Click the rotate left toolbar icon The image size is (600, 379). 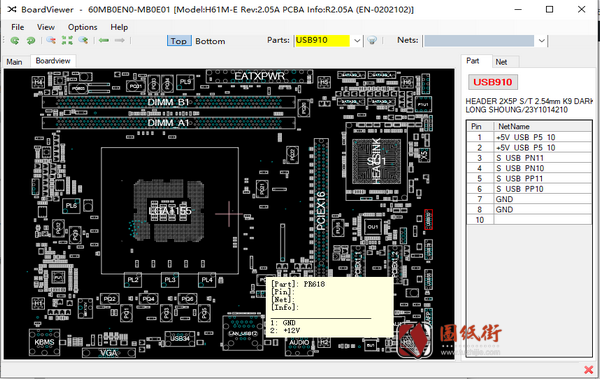pyautogui.click(x=15, y=40)
